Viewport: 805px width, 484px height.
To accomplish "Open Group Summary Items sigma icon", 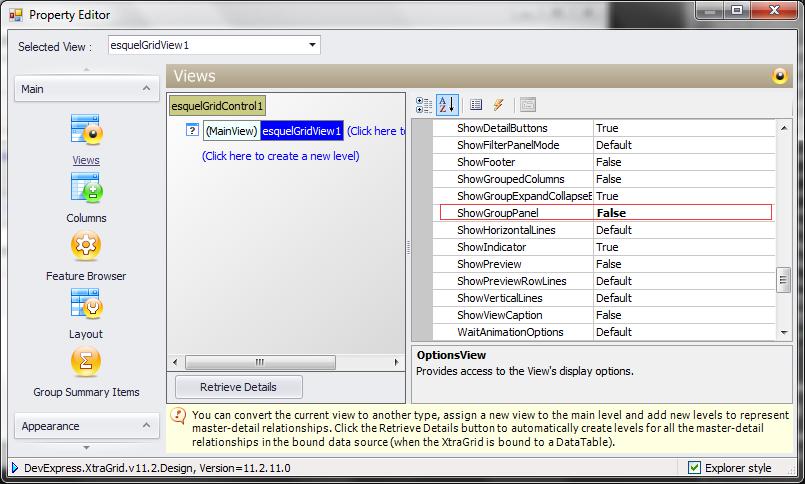I will point(86,361).
